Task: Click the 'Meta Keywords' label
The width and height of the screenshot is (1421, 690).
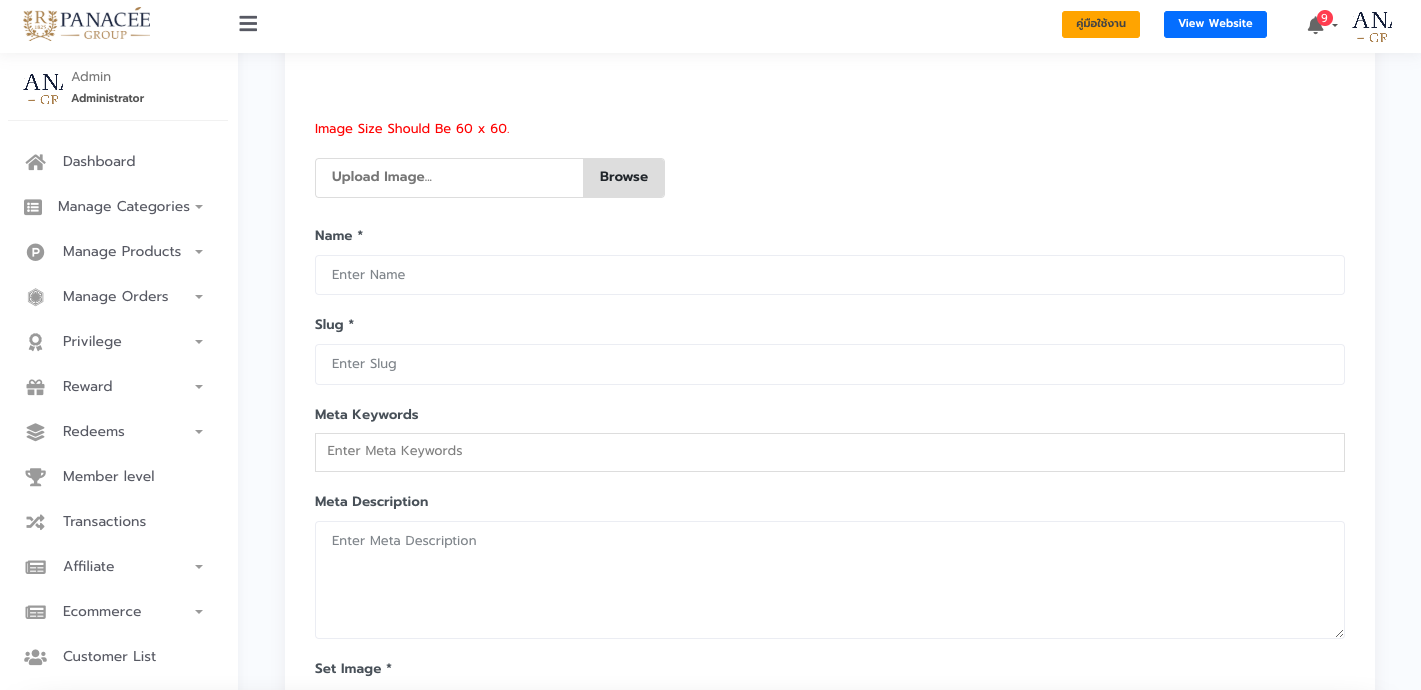Action: tap(367, 415)
